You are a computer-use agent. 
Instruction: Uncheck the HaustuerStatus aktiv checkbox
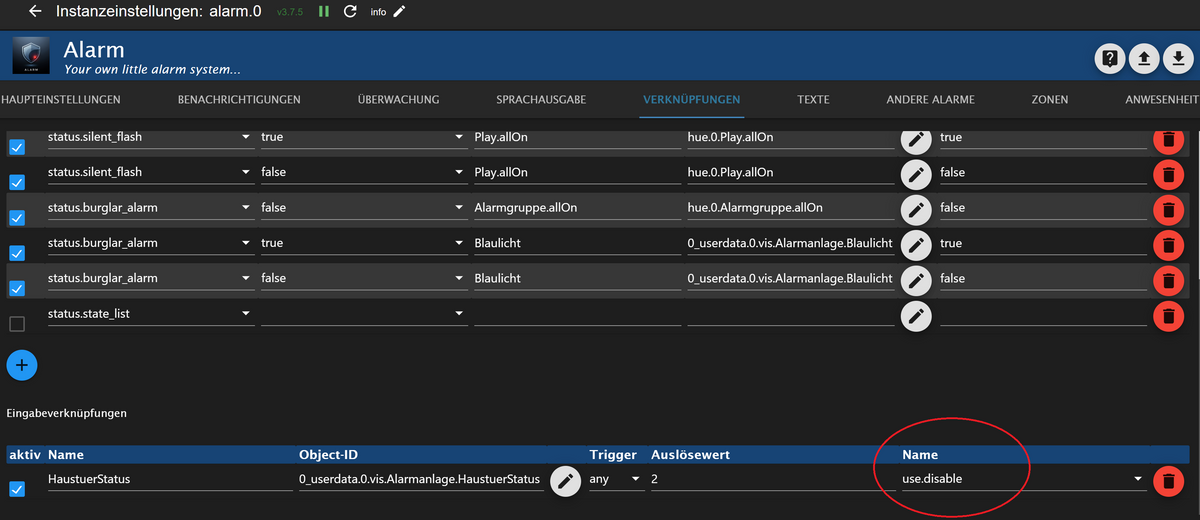(x=17, y=489)
